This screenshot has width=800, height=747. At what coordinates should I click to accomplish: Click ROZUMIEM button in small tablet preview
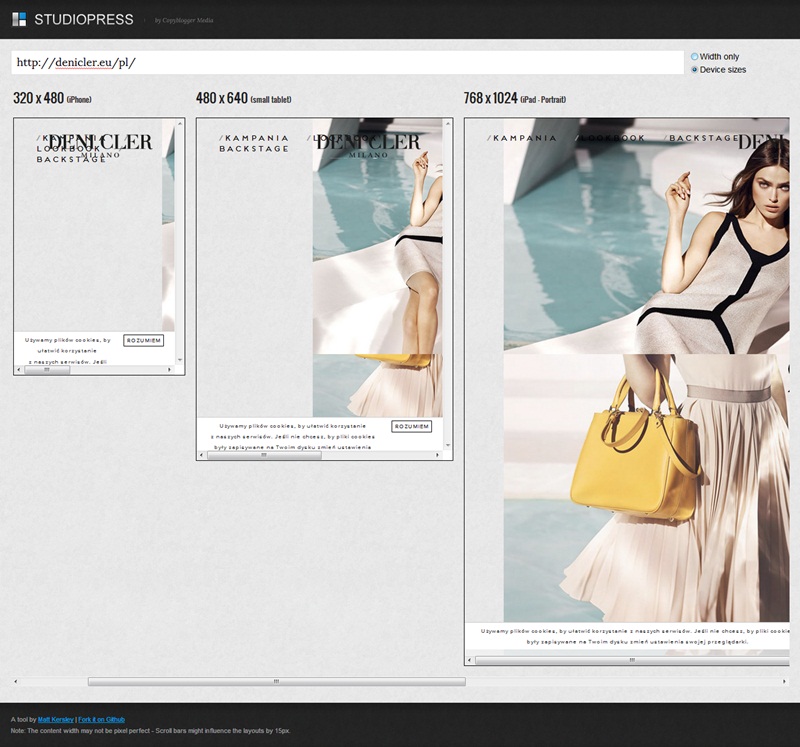pos(411,426)
